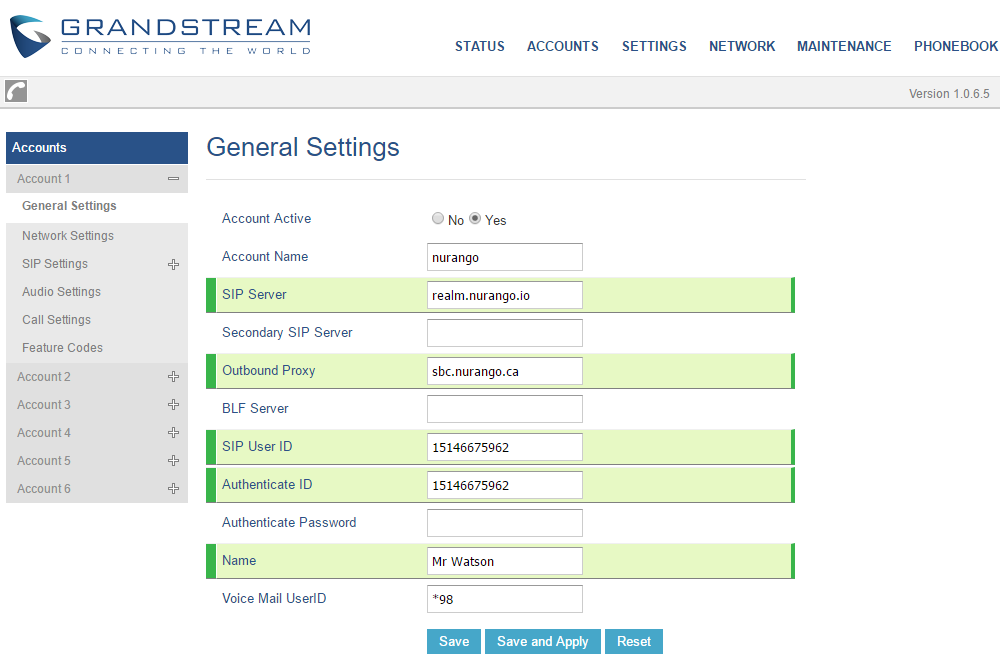
Task: Open General Settings in sidebar
Action: pyautogui.click(x=69, y=206)
